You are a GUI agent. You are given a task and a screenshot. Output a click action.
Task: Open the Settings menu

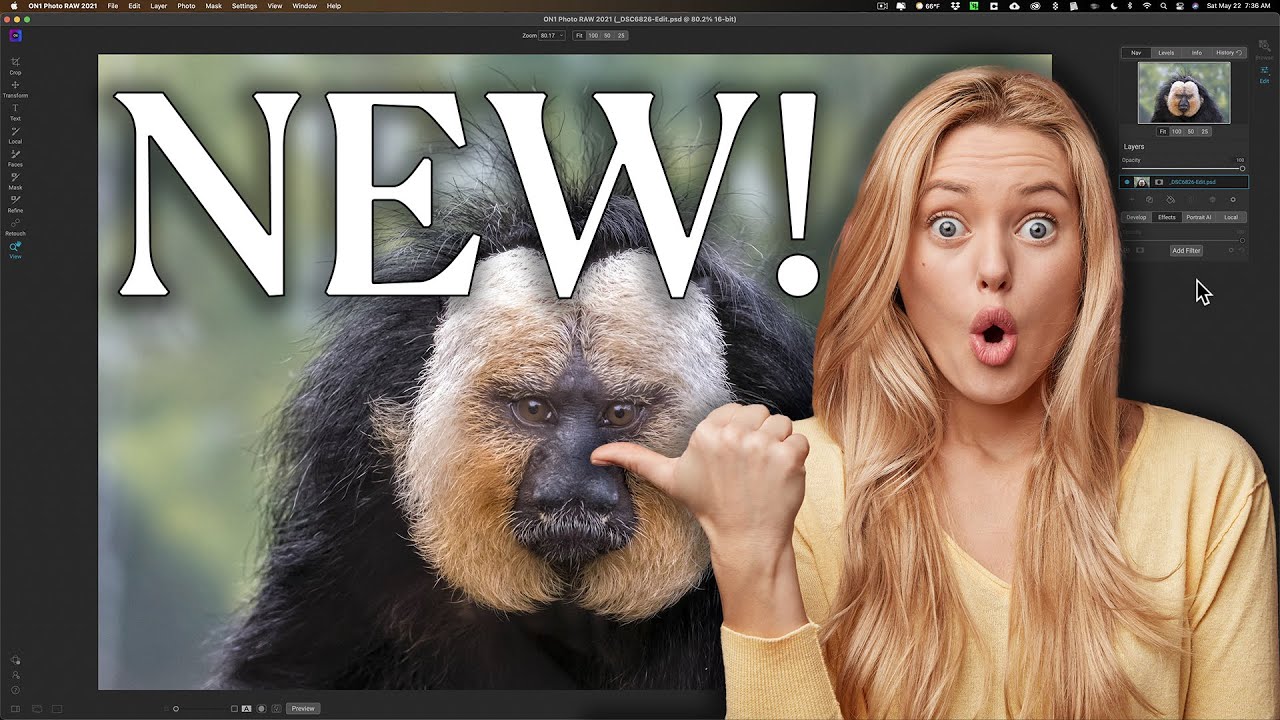(244, 6)
